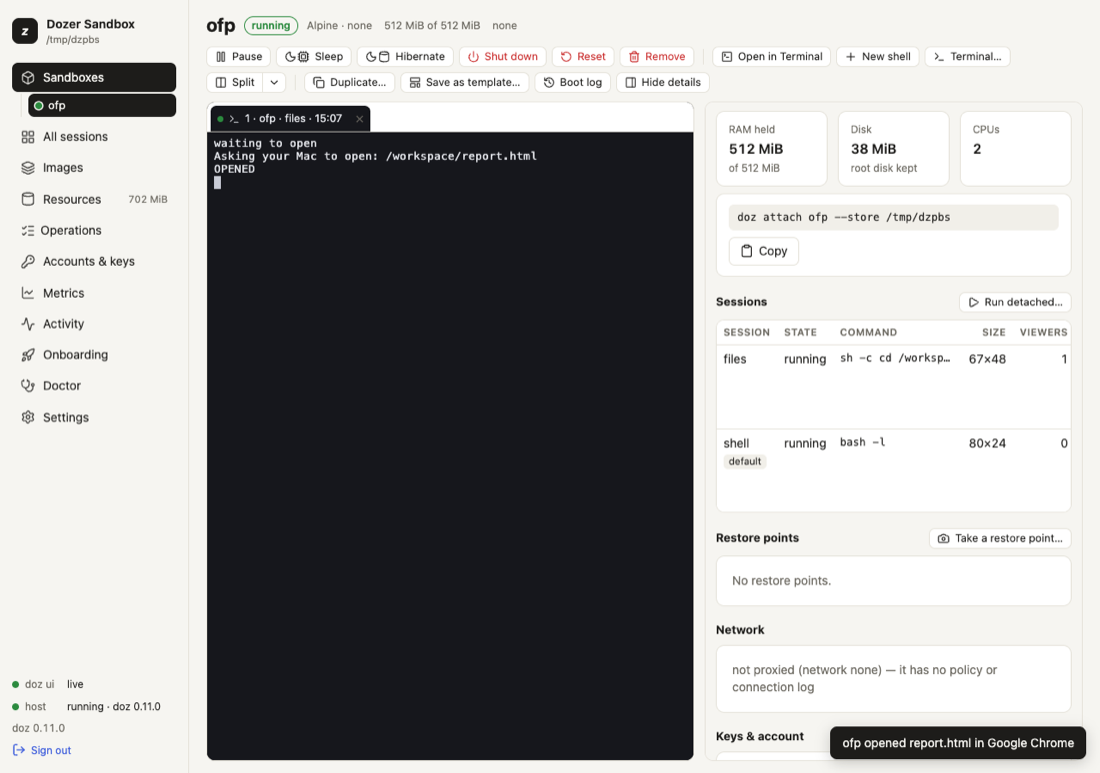
Task: Select the ofp sandbox tree item
Action: coord(102,105)
